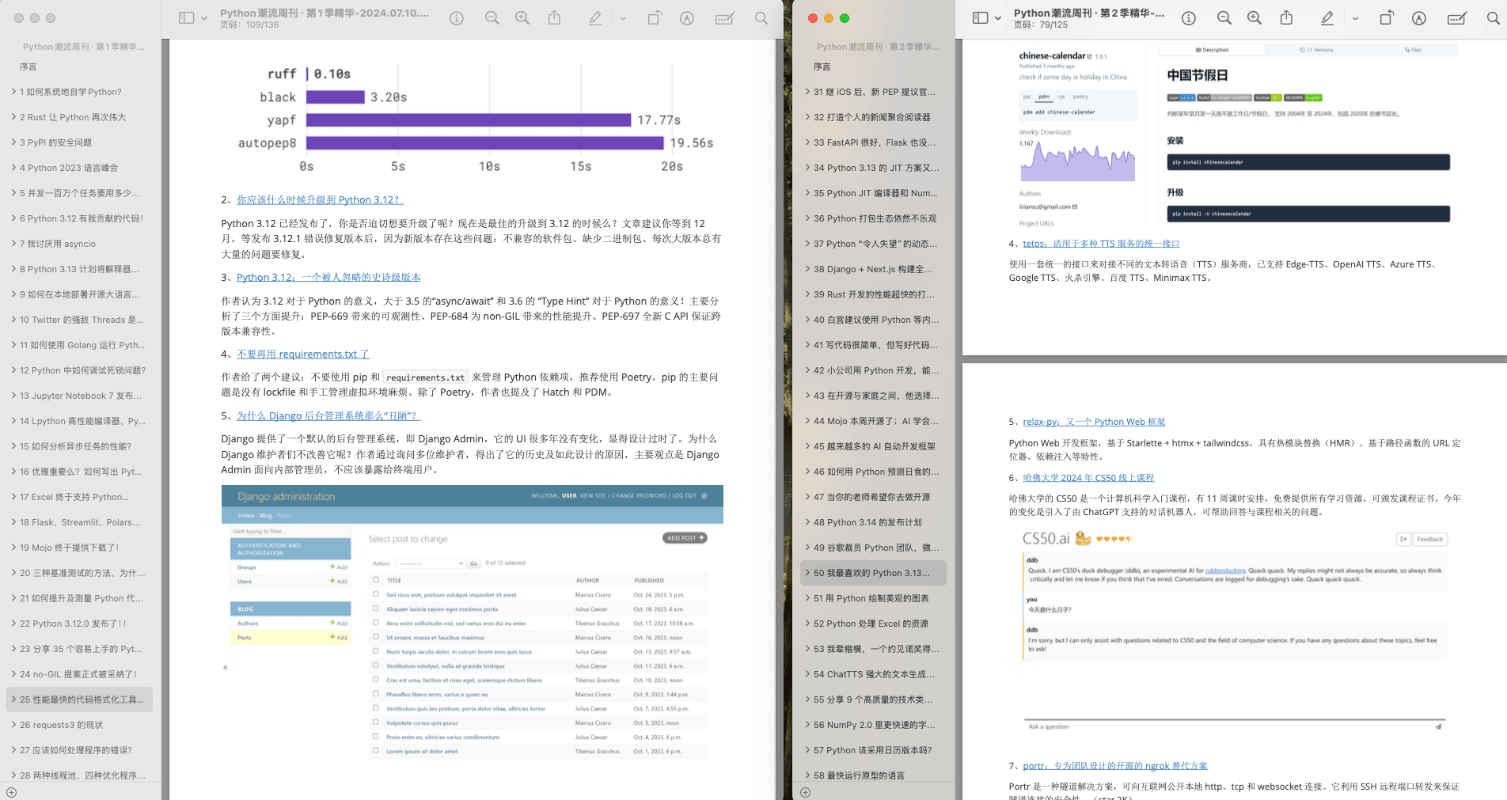The image size is (1507, 800).
Task: Open link "不要再用 requirements.txt 了"
Action: pyautogui.click(x=303, y=354)
